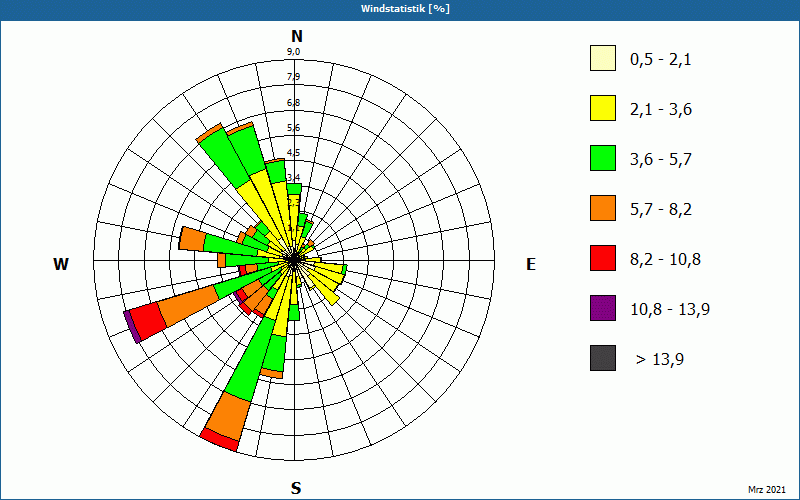Click the purple 10,8 - 13,9 legend swatch
Image resolution: width=800 pixels, height=500 pixels.
click(x=603, y=308)
